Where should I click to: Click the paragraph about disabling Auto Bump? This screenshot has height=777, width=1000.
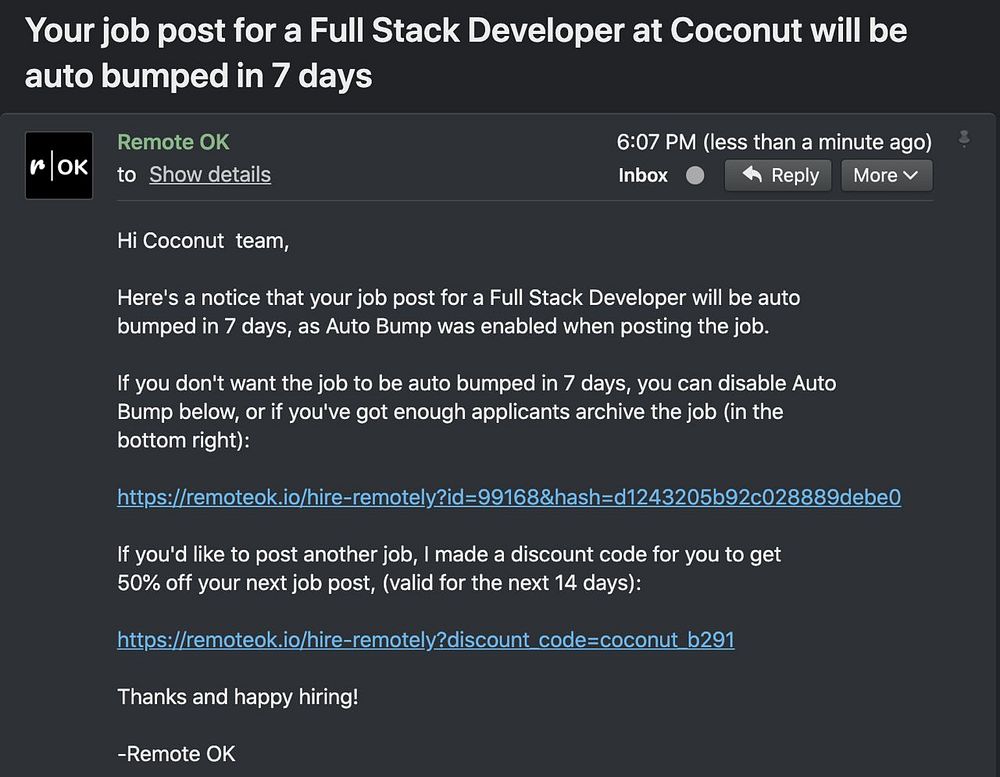point(476,411)
